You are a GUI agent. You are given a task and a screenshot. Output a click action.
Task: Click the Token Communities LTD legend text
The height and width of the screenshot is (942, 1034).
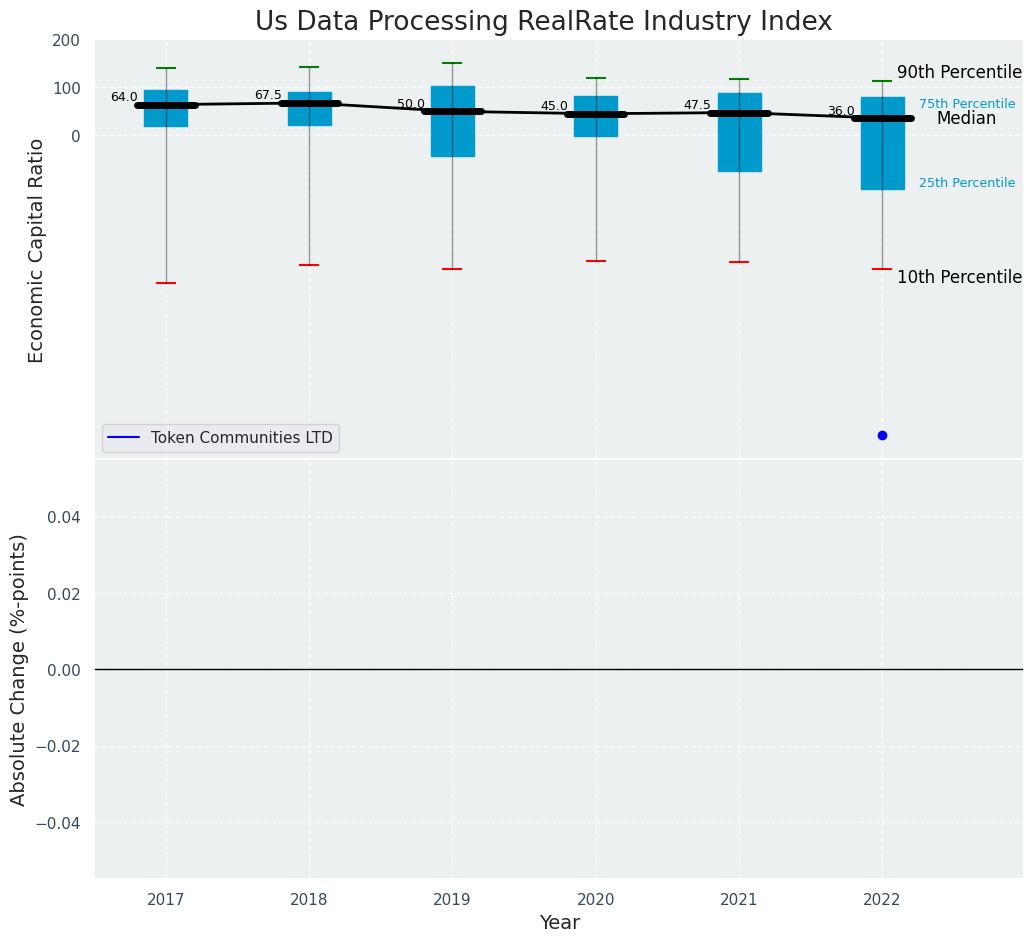pos(241,438)
